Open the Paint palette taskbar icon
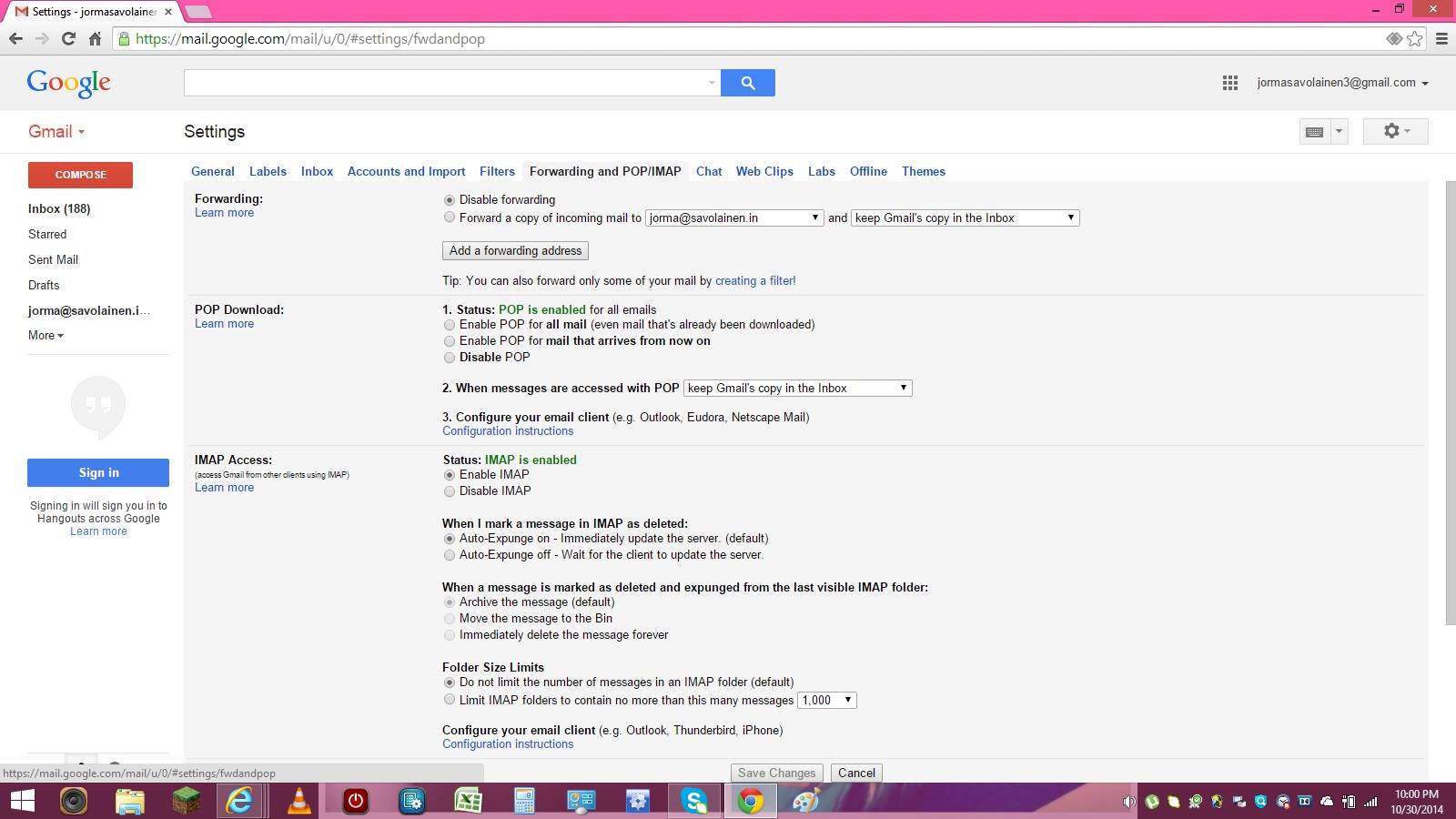This screenshot has height=819, width=1456. [x=806, y=801]
